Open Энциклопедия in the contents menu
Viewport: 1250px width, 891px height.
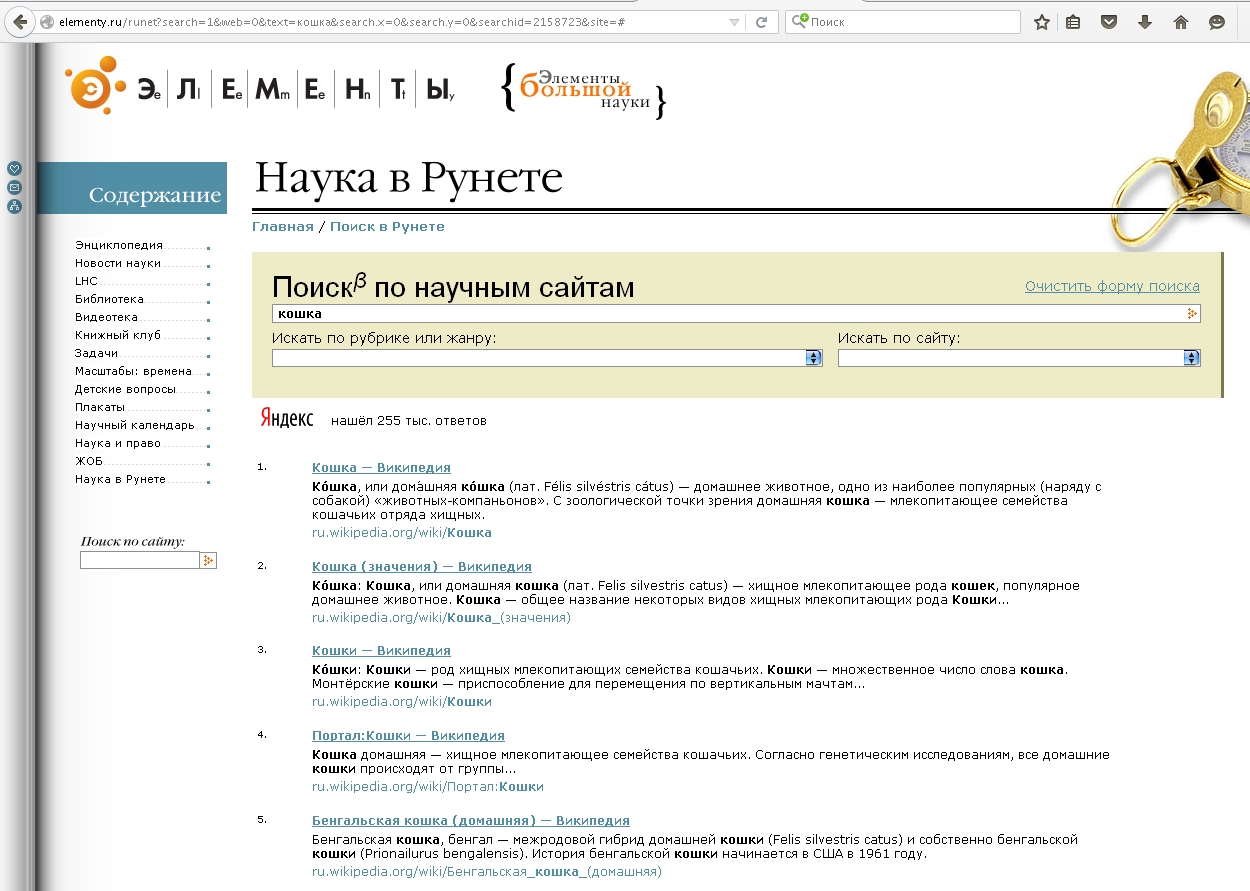point(118,245)
